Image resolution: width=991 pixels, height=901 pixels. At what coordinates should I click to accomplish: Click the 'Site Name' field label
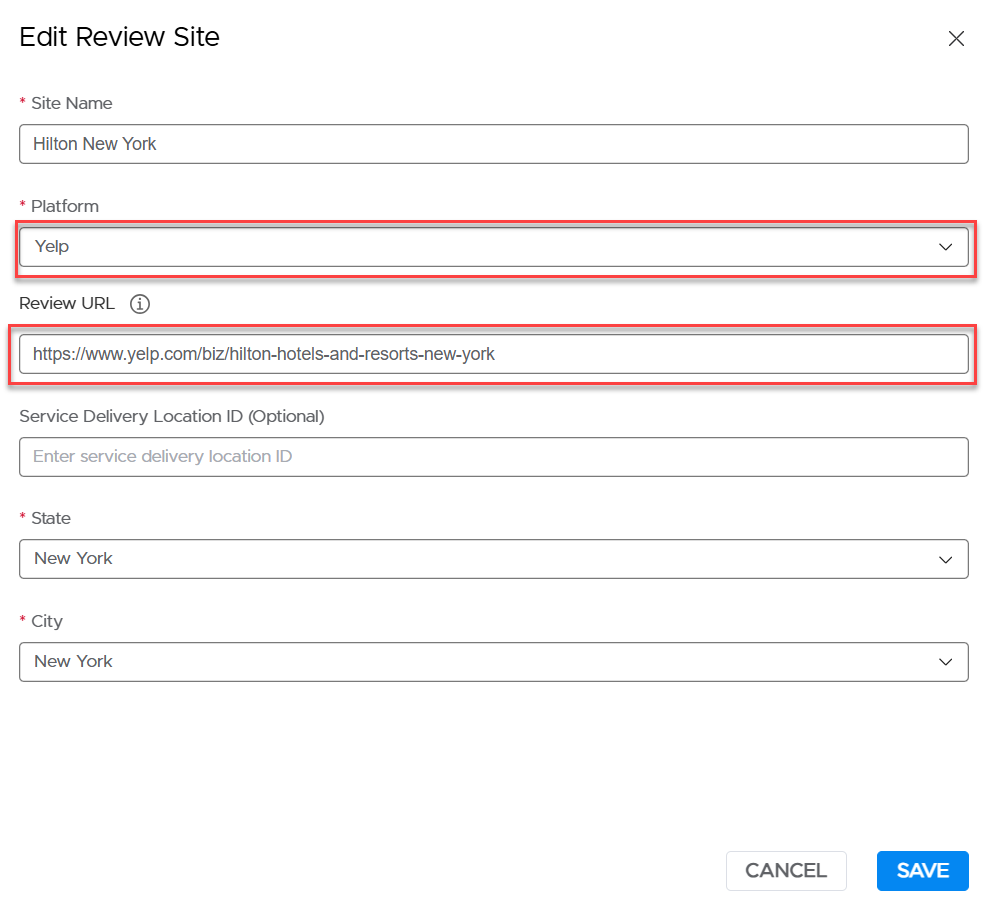[x=71, y=104]
